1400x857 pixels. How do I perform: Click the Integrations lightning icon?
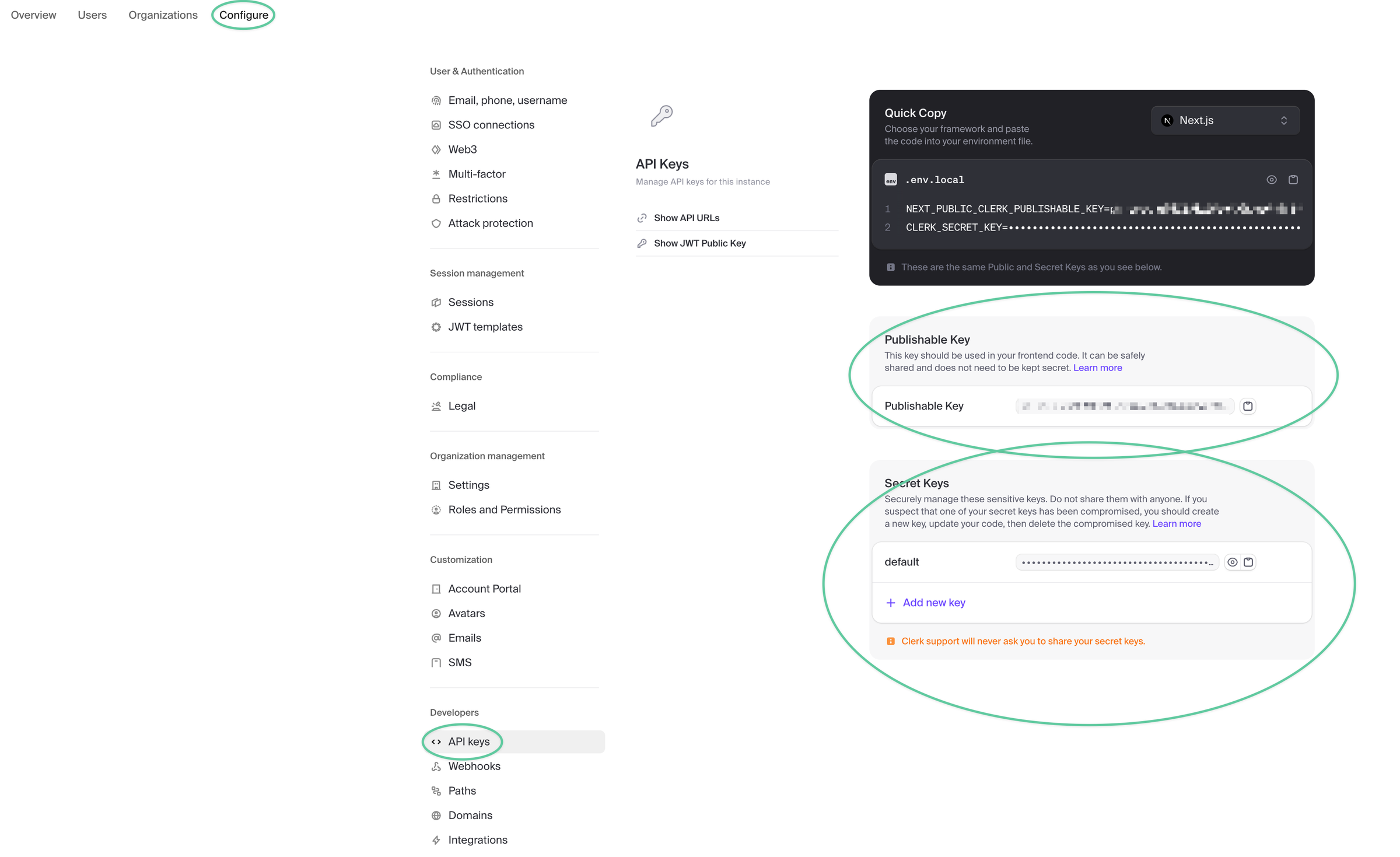pyautogui.click(x=436, y=839)
